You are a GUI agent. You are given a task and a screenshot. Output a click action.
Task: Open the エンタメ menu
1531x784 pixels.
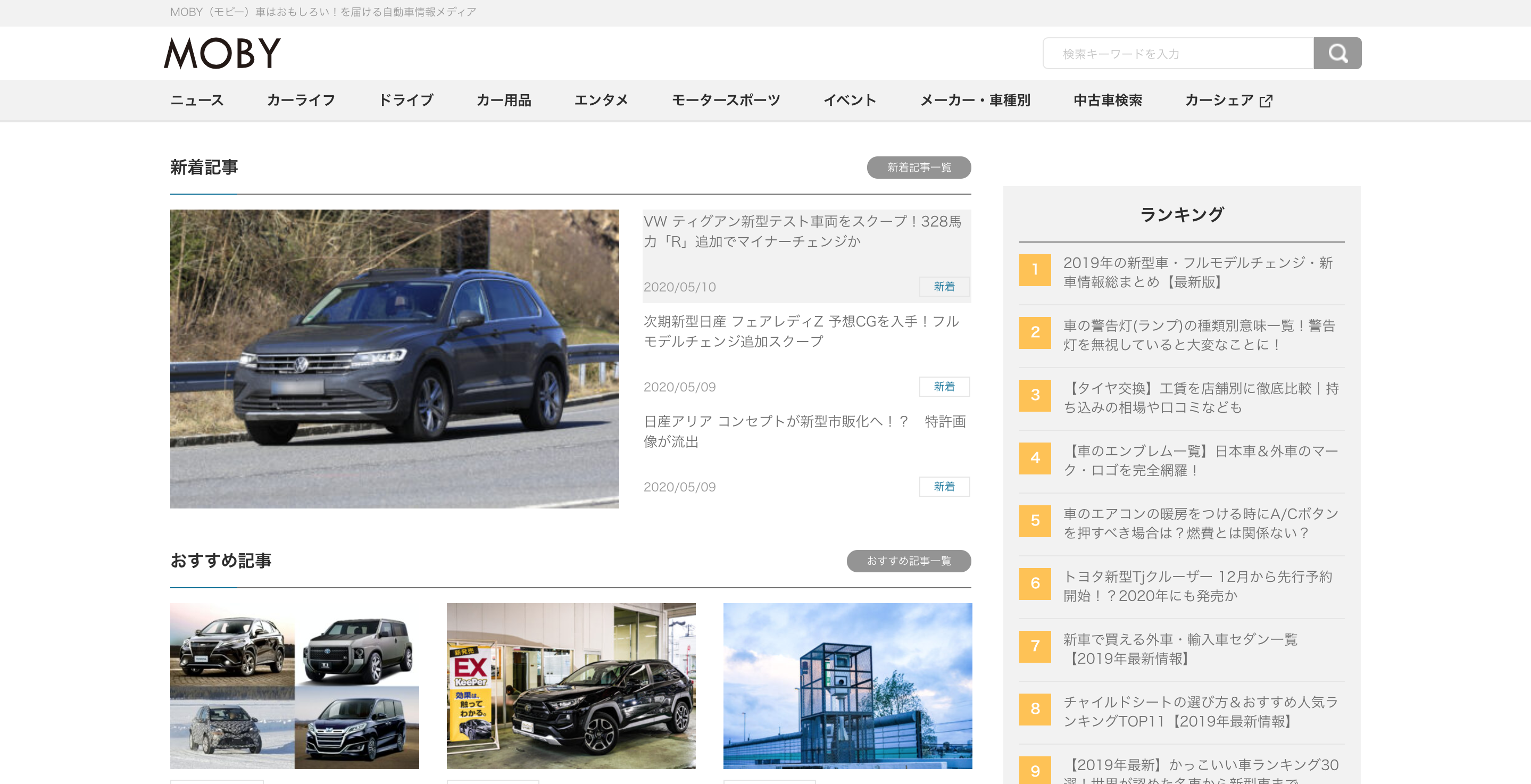coord(601,101)
